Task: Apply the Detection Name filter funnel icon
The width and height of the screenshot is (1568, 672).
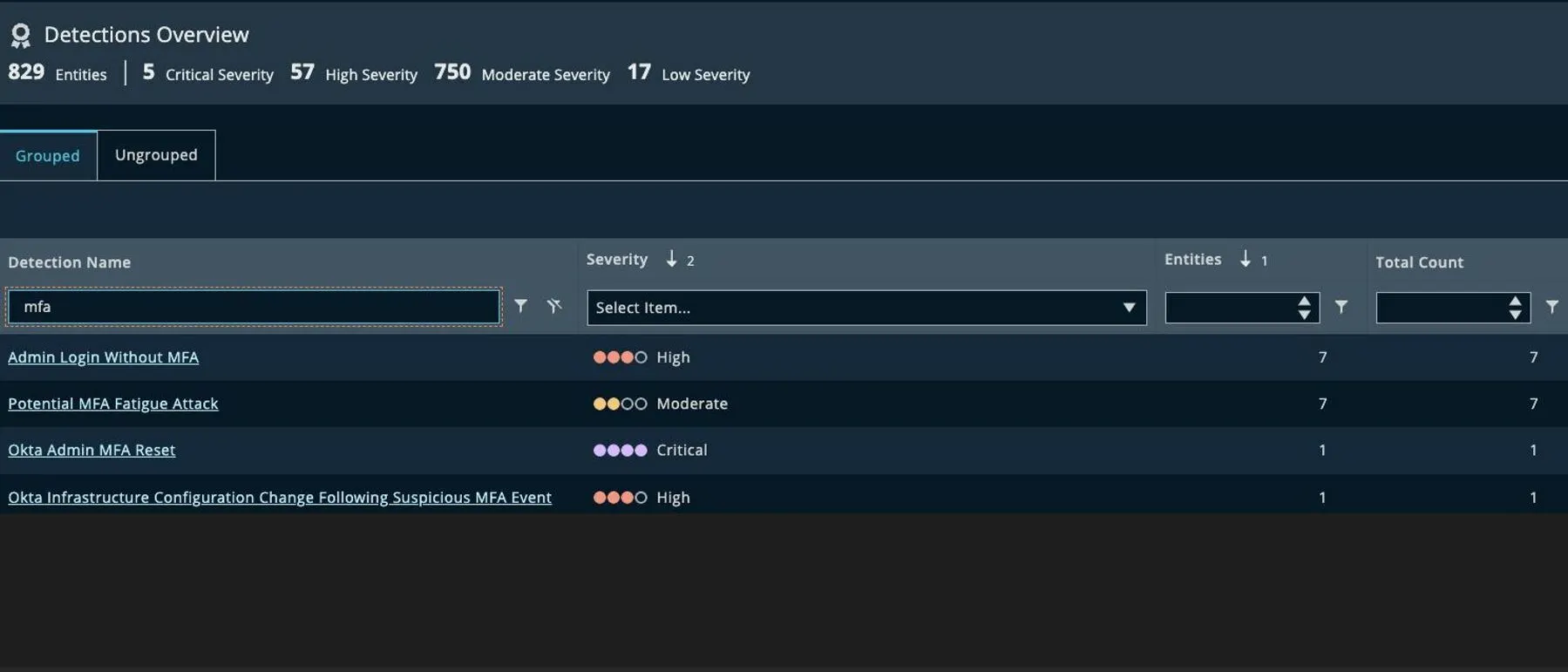Action: (520, 306)
